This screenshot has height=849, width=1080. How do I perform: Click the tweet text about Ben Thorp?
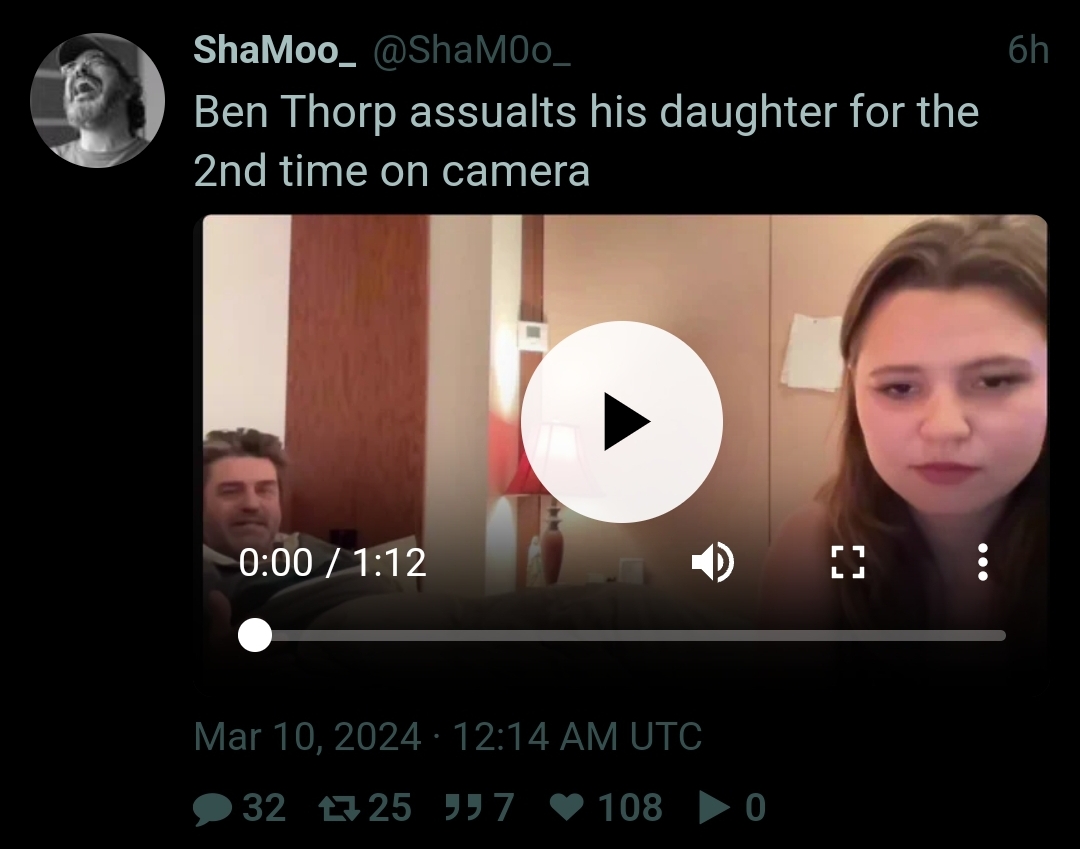click(586, 140)
